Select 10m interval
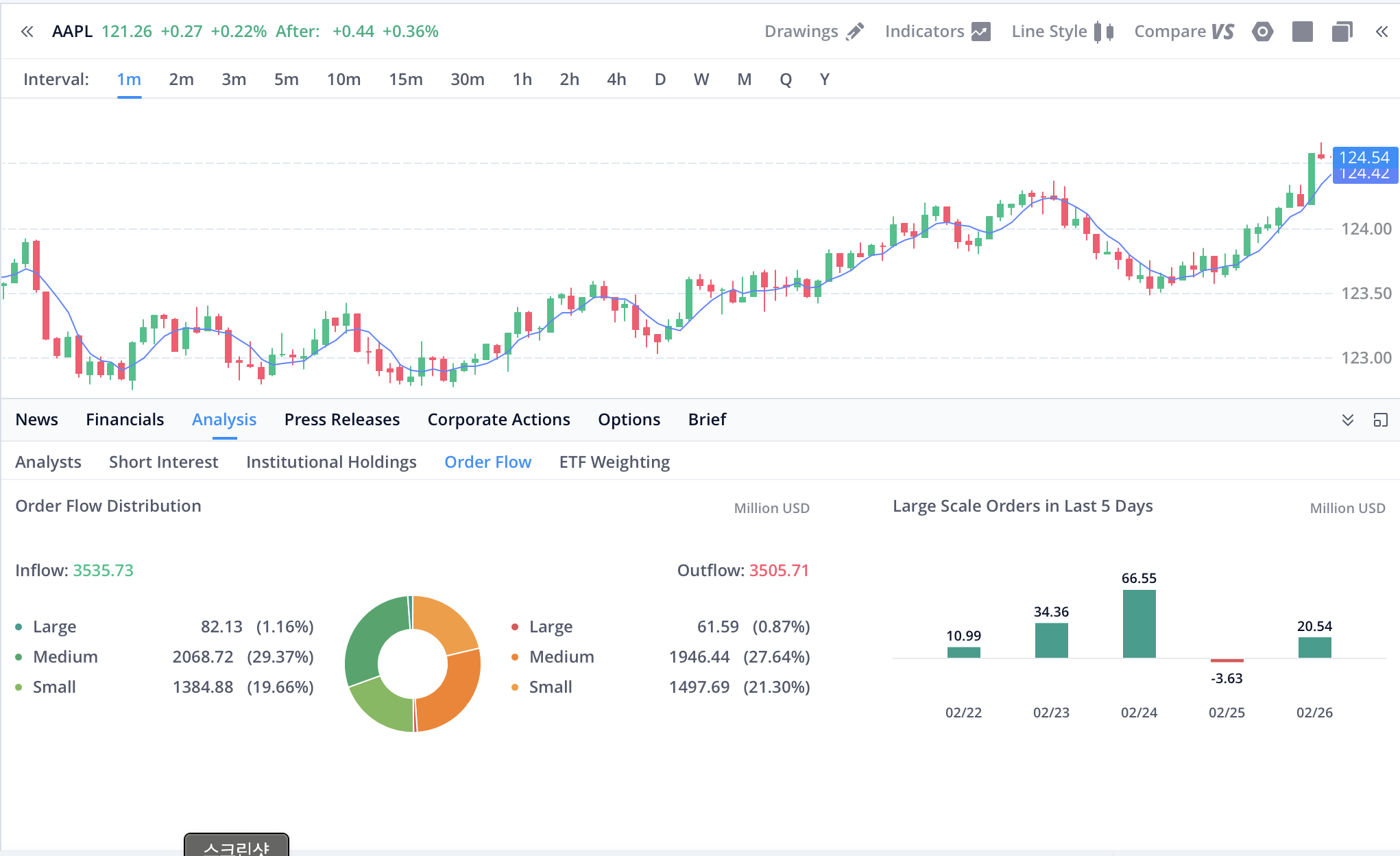This screenshot has width=1400, height=856. (x=343, y=80)
